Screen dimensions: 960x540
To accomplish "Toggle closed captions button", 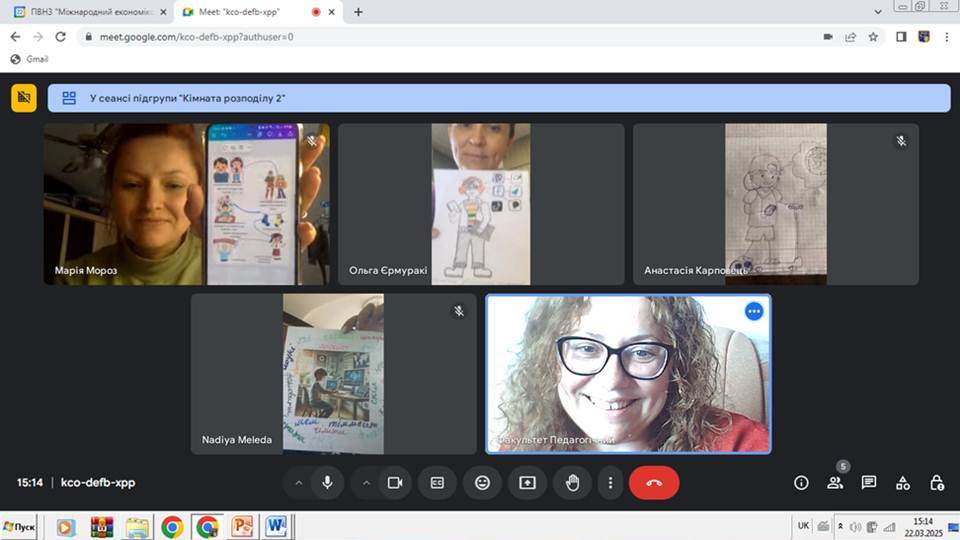I will pos(437,482).
